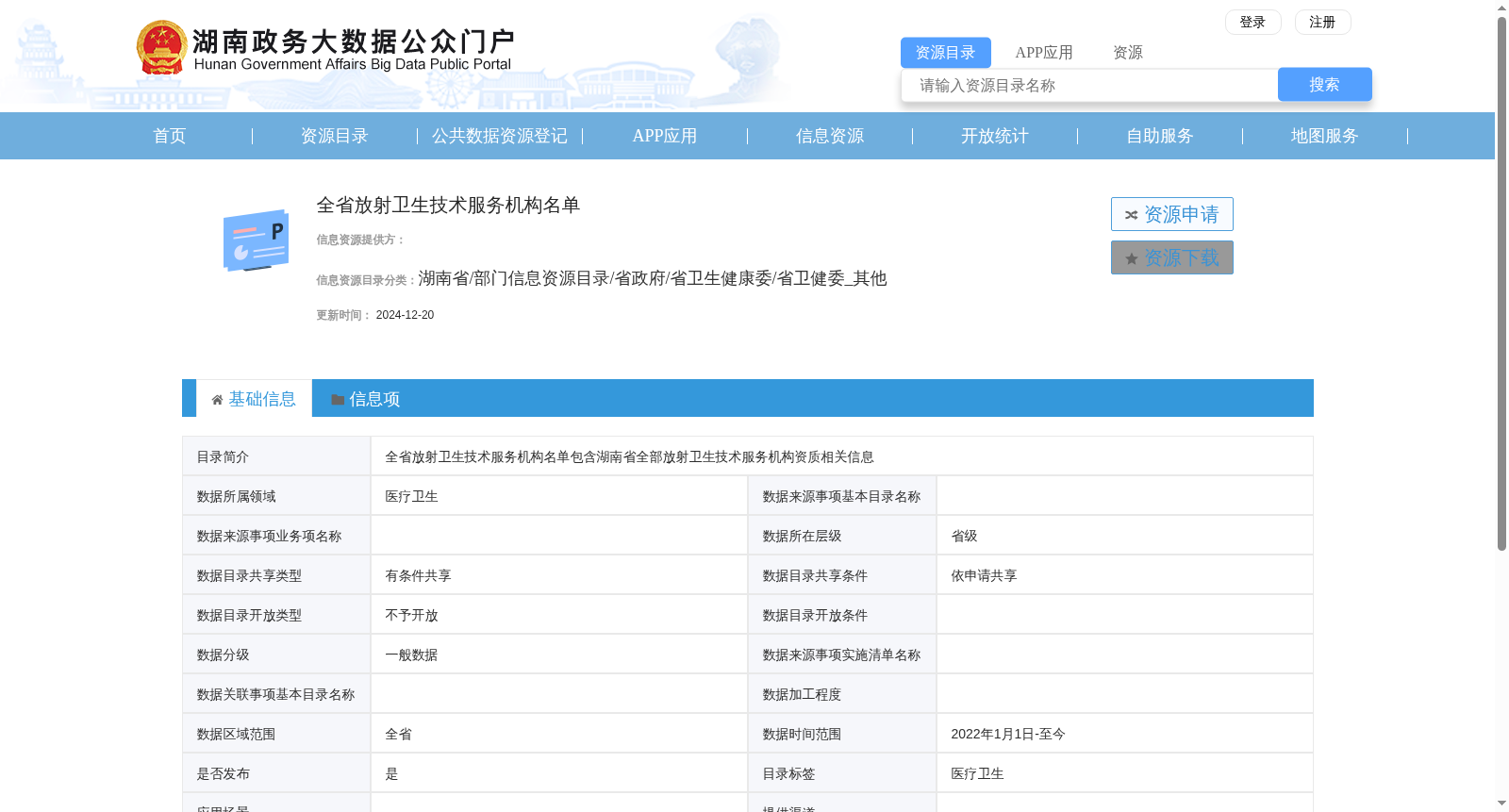Click the home icon on 基础信息 tab
The image size is (1509, 812).
[x=217, y=400]
